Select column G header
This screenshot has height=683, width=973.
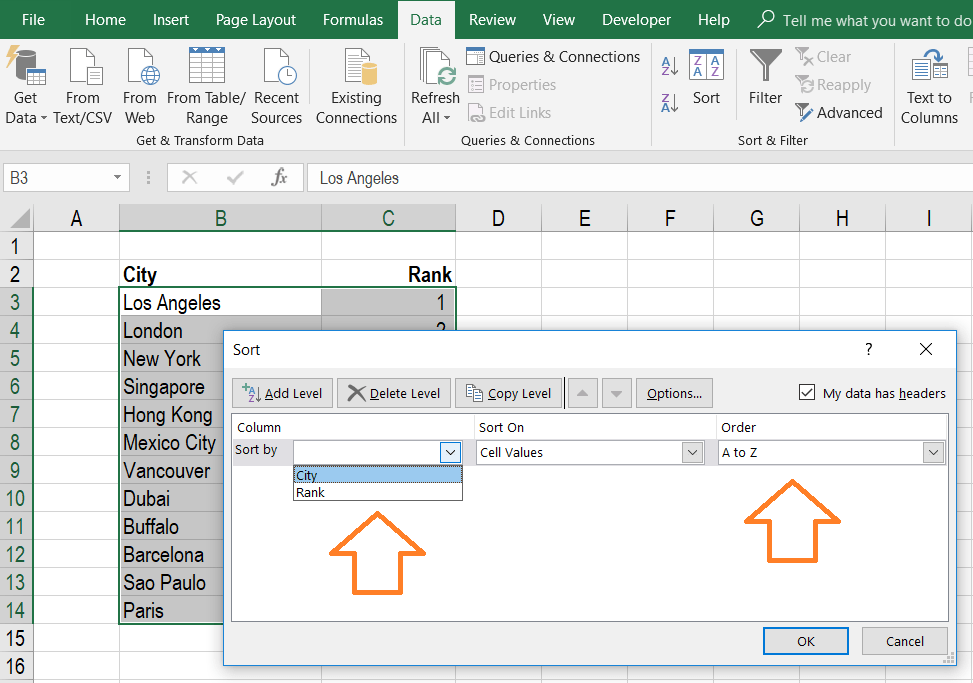click(x=756, y=218)
